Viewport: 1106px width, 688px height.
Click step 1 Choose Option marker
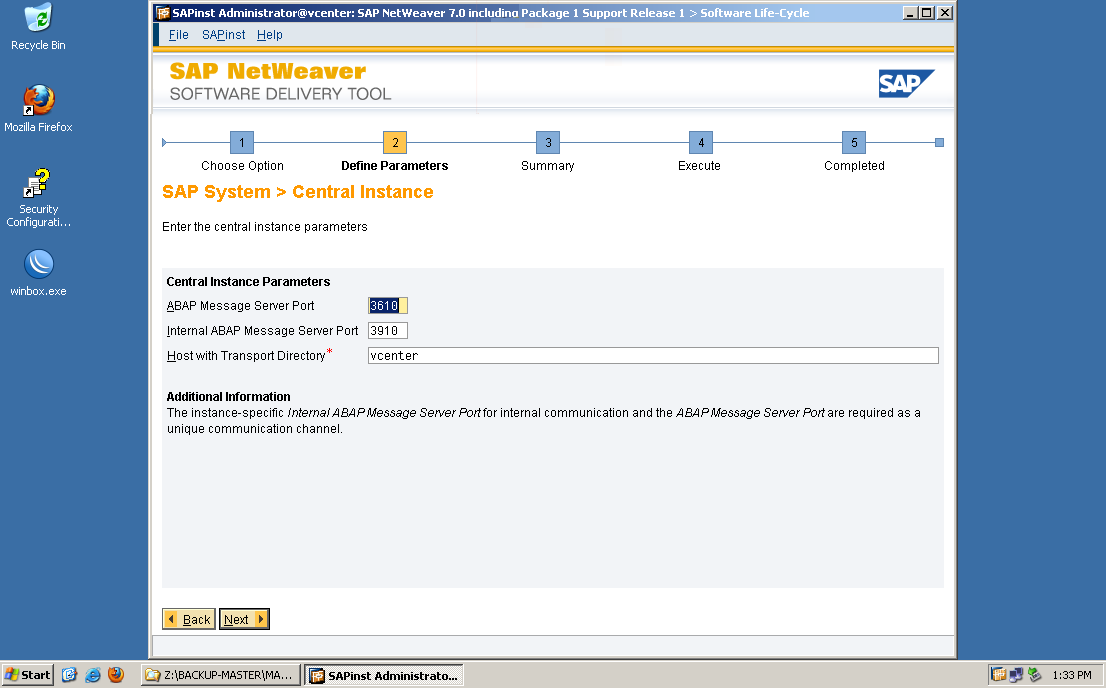(x=242, y=143)
